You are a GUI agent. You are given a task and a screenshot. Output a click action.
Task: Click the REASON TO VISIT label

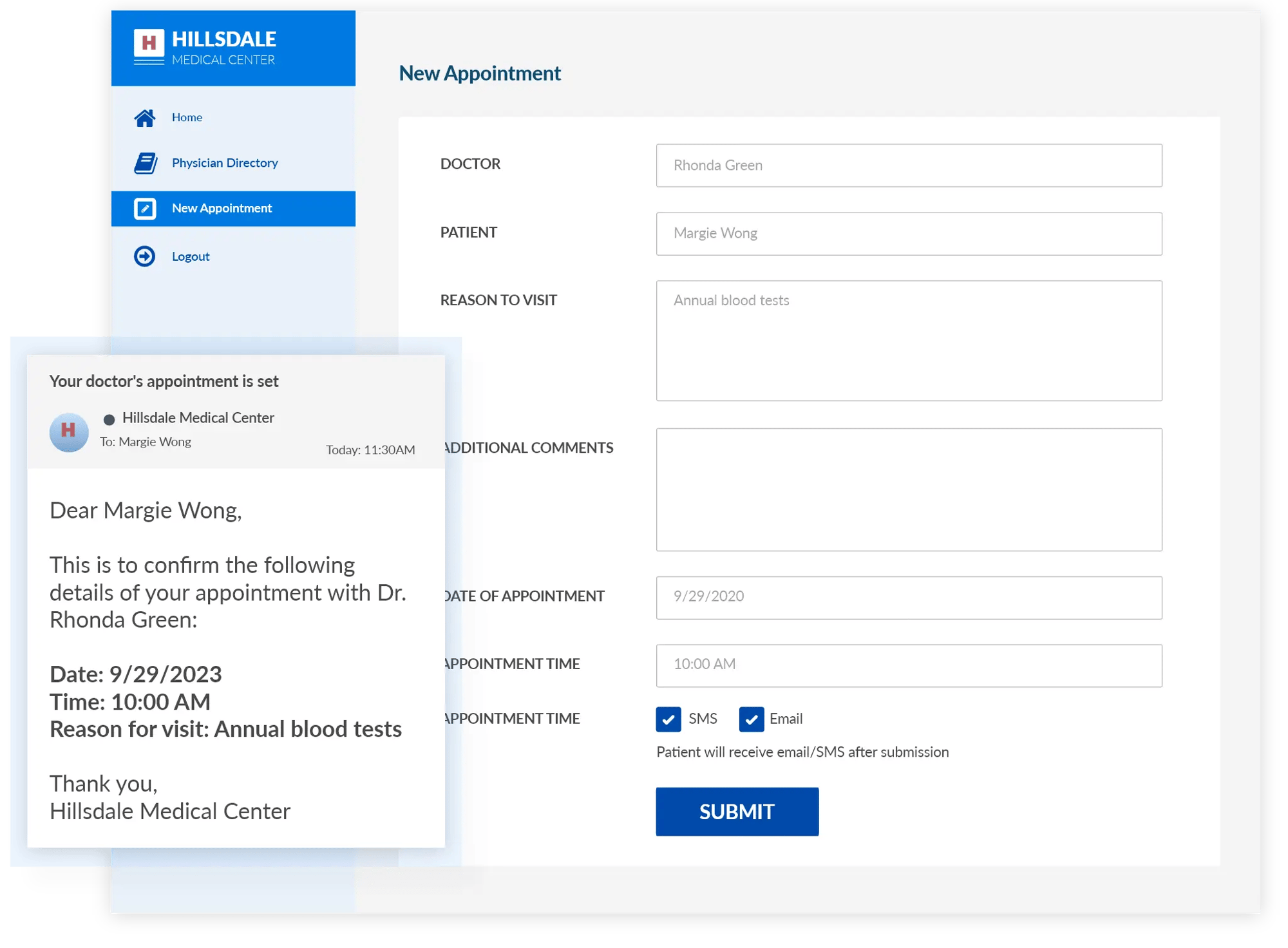click(498, 300)
